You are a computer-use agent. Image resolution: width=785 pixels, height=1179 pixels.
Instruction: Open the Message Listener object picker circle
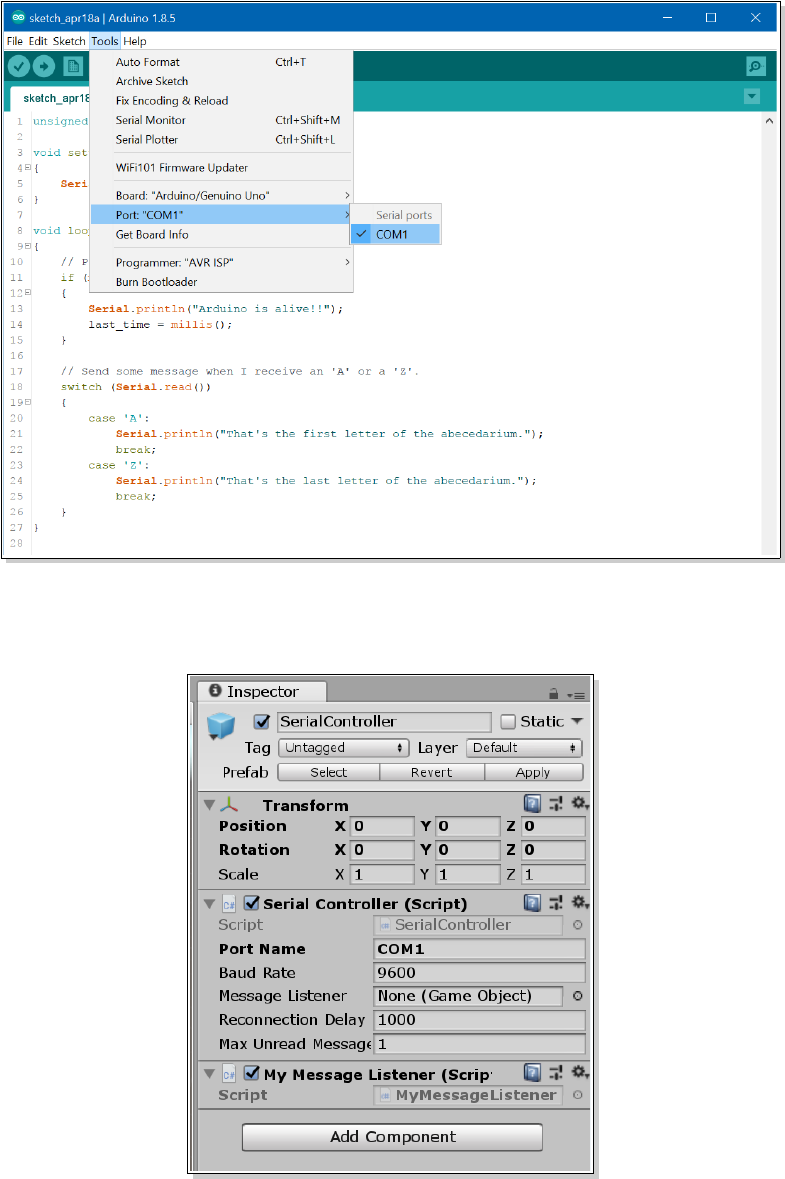pos(577,996)
